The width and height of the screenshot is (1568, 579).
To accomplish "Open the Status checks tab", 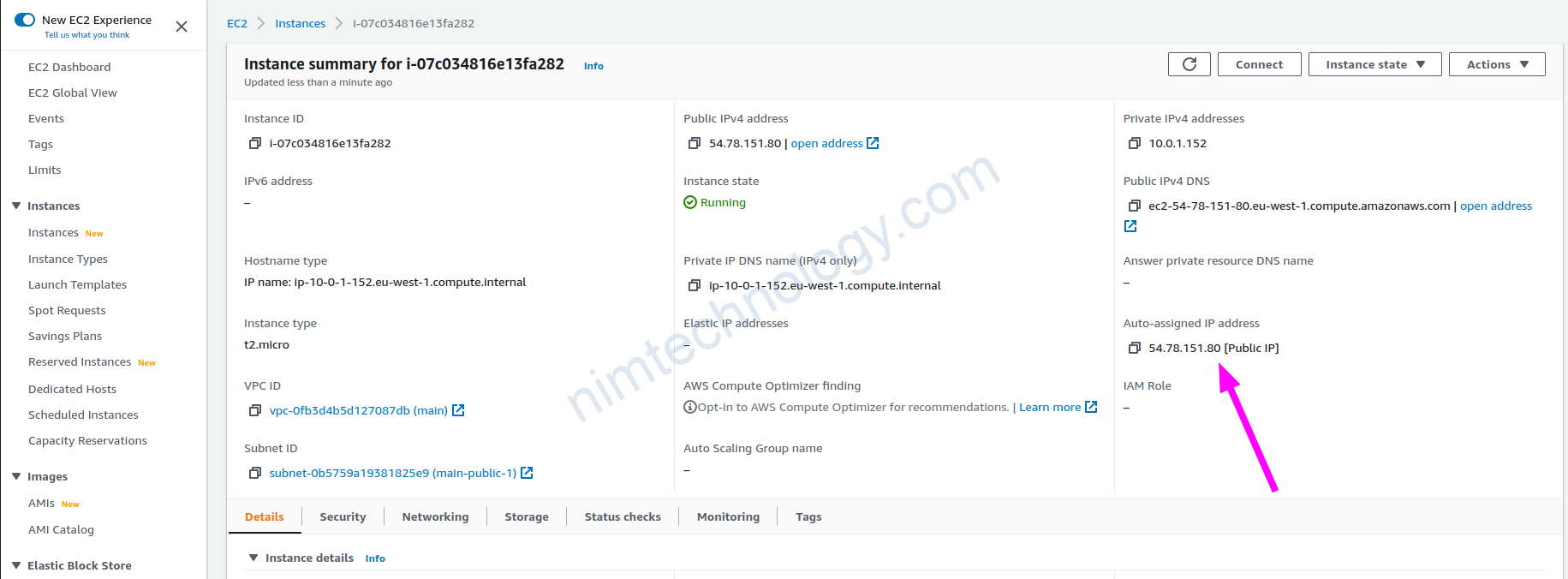I will 623,516.
